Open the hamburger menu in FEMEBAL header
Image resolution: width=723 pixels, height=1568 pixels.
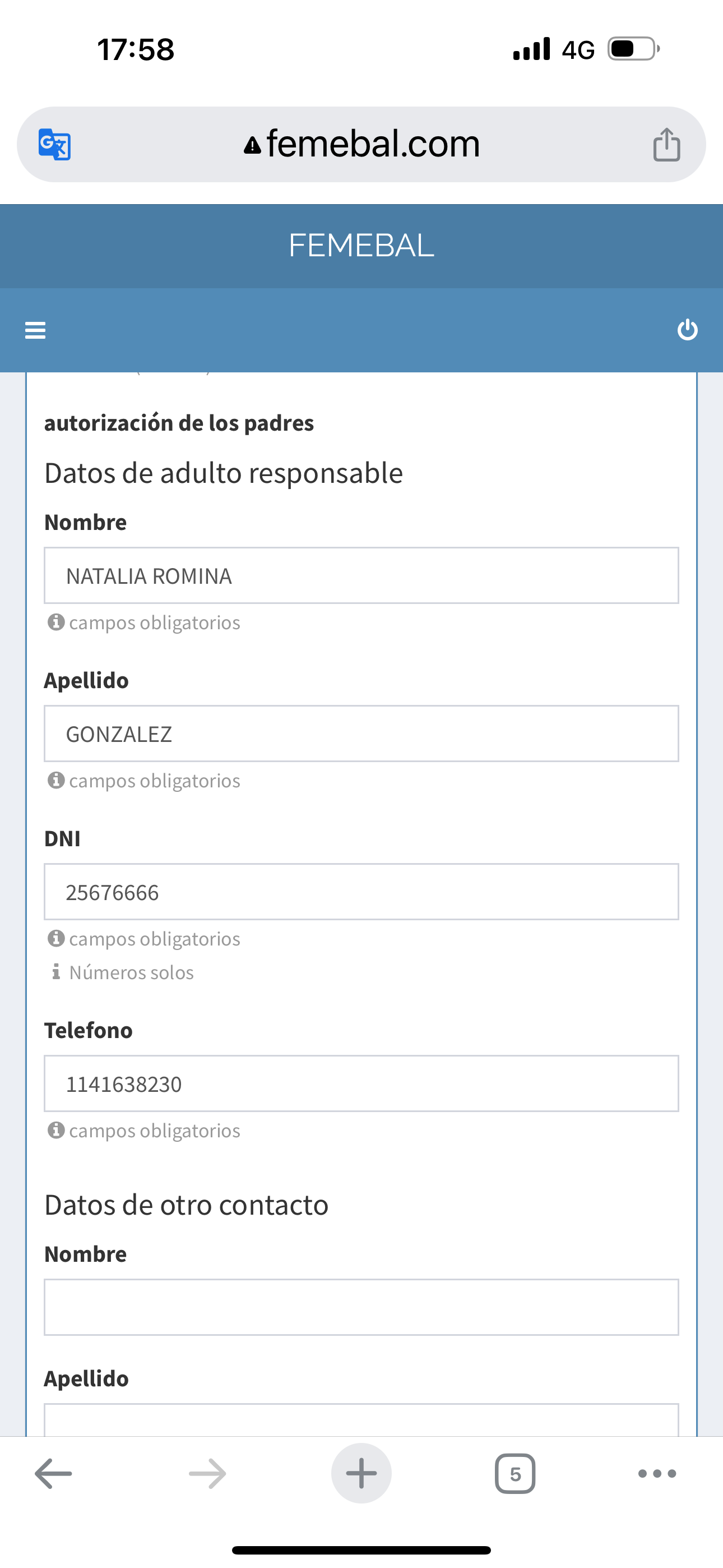tap(35, 330)
